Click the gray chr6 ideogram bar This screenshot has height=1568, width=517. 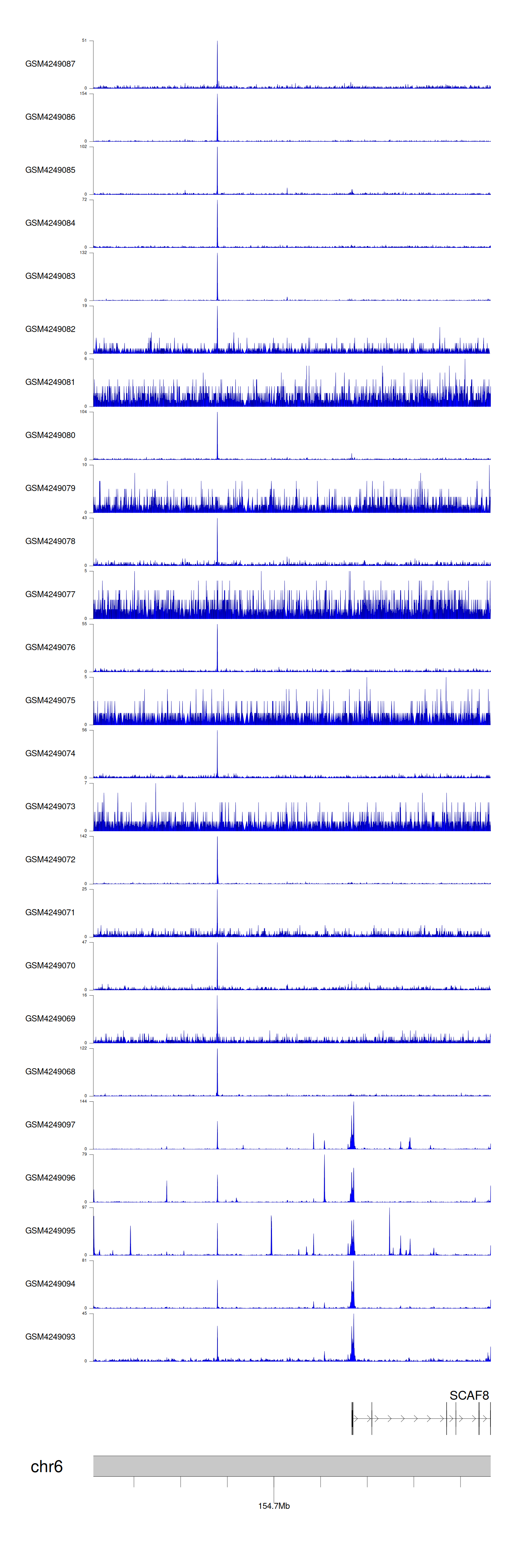tap(291, 1466)
